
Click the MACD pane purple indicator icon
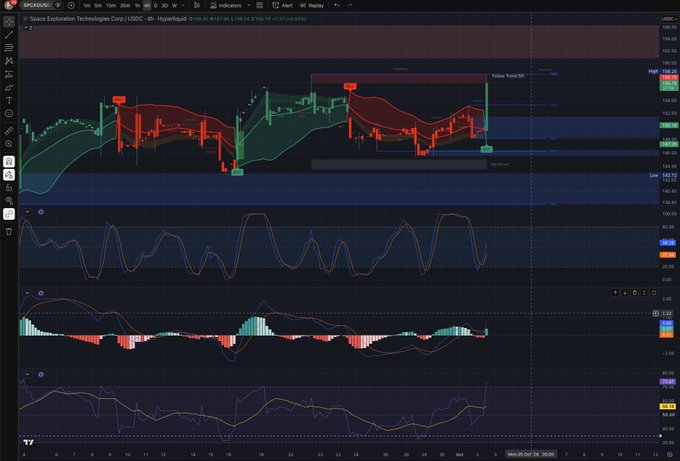[41, 293]
